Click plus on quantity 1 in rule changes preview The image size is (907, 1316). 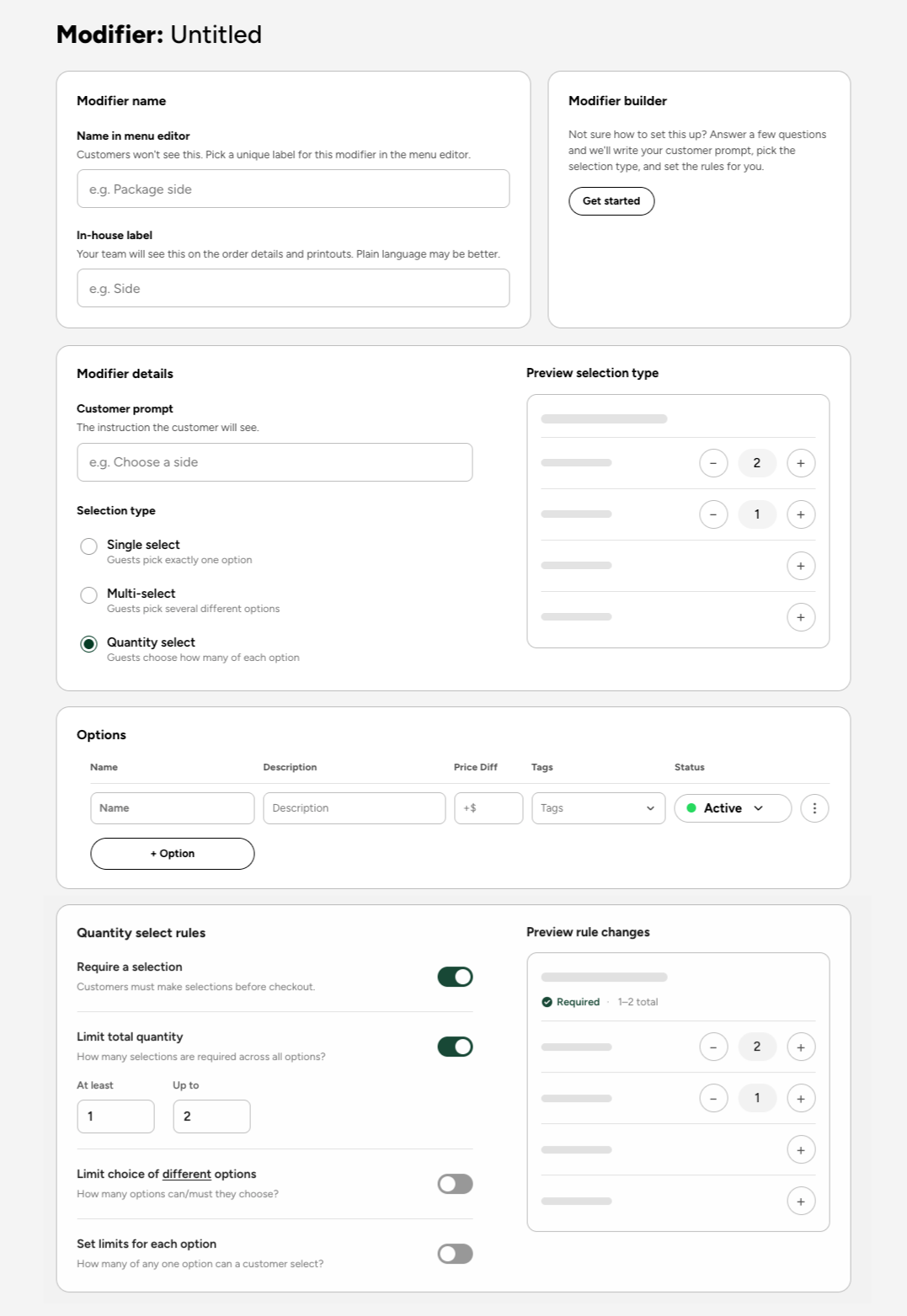[801, 1099]
